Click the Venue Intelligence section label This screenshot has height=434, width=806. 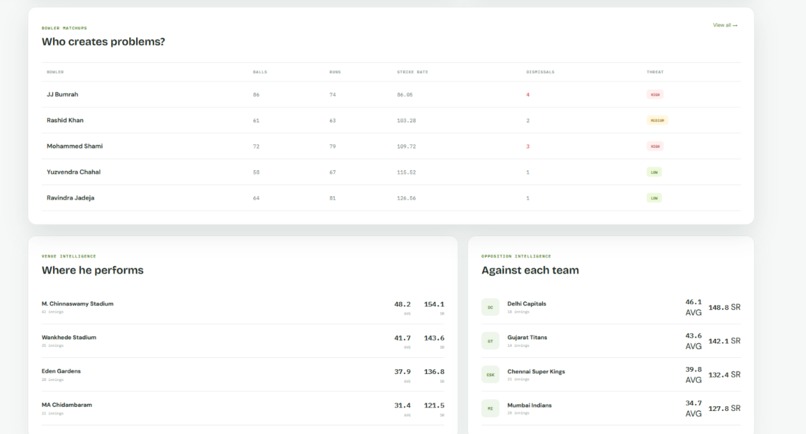69,256
